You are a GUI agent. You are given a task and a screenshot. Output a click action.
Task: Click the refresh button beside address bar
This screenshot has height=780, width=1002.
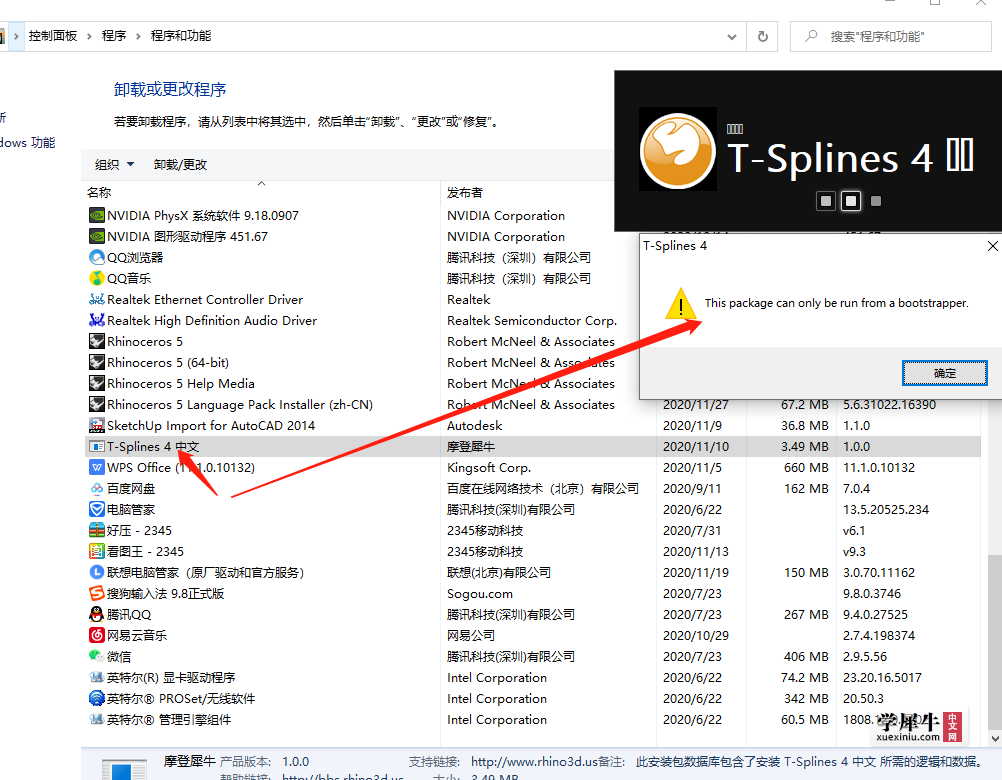[762, 36]
